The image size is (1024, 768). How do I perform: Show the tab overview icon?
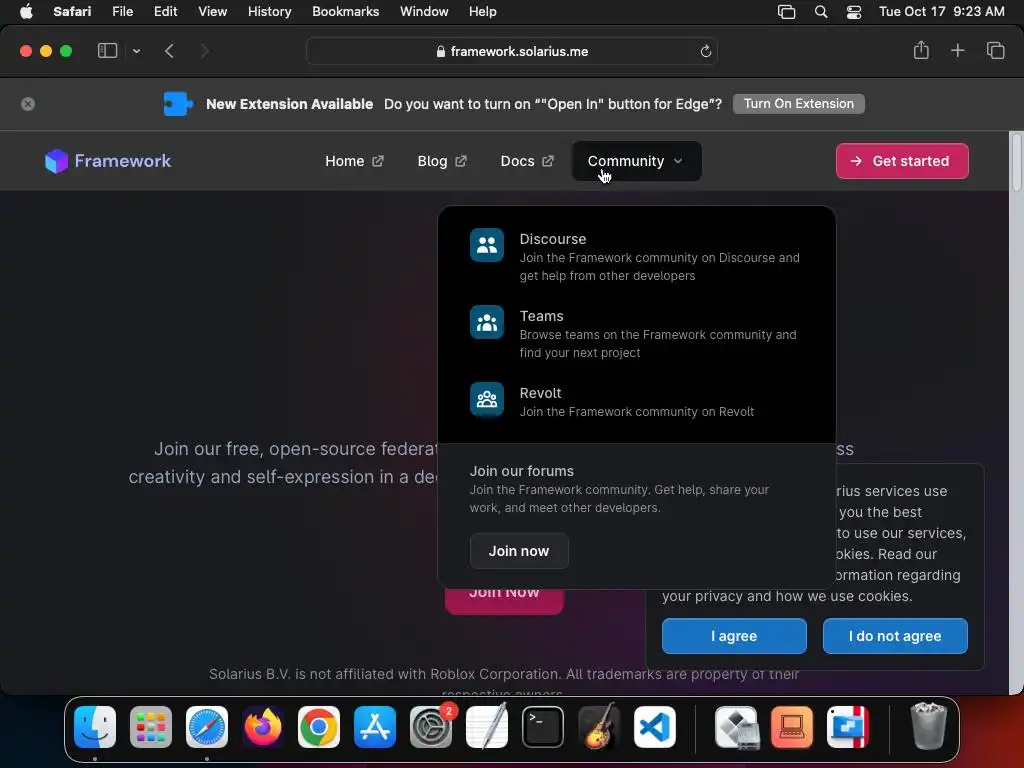995,50
